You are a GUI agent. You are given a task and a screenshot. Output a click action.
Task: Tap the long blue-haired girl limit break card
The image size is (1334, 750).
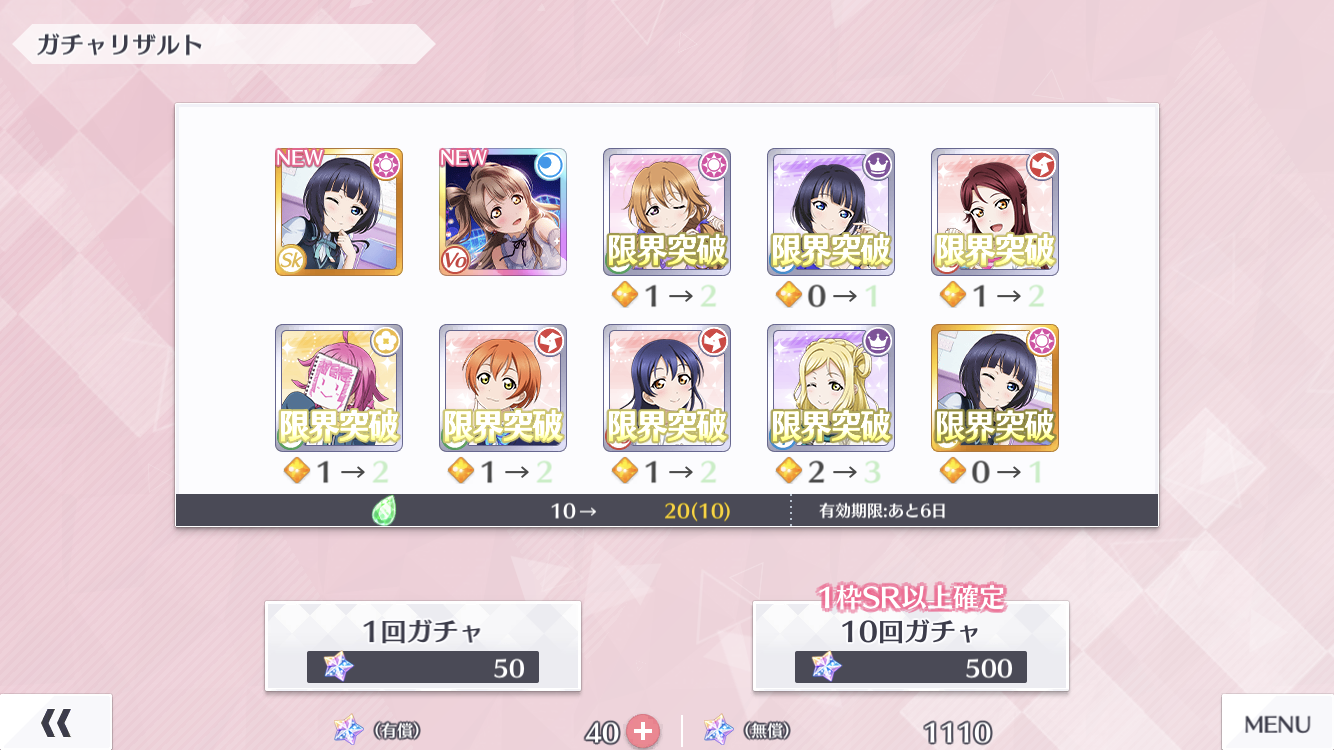pos(667,388)
